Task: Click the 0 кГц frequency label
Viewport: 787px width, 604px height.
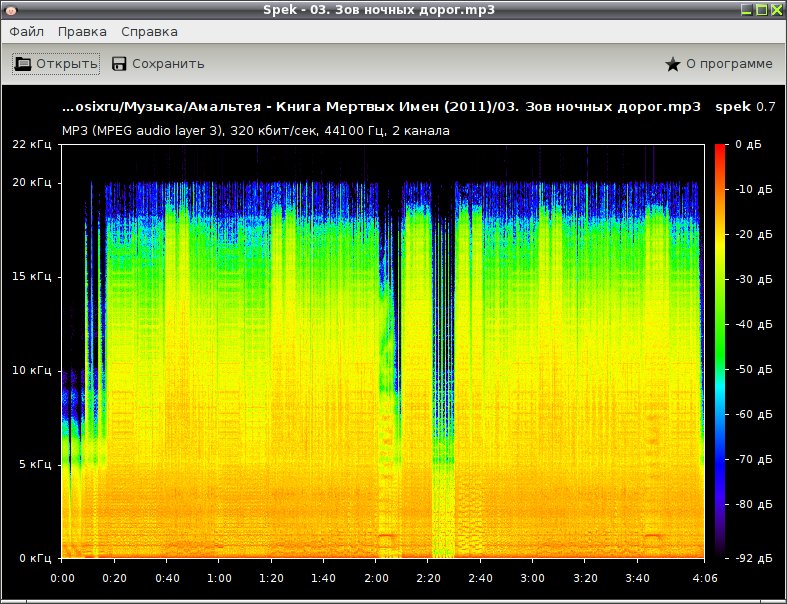Action: (x=35, y=558)
